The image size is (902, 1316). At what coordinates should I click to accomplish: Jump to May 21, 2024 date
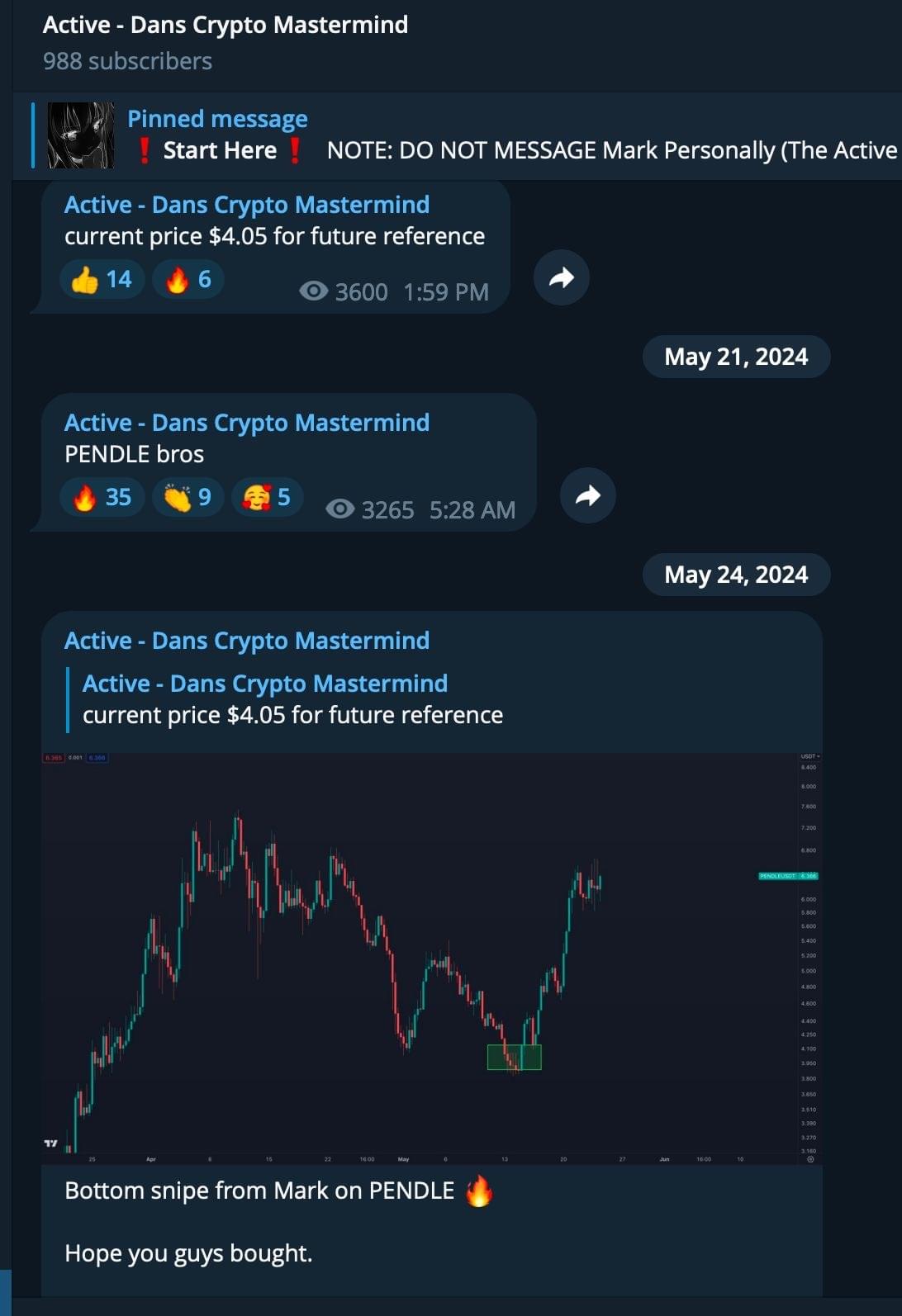click(x=736, y=357)
